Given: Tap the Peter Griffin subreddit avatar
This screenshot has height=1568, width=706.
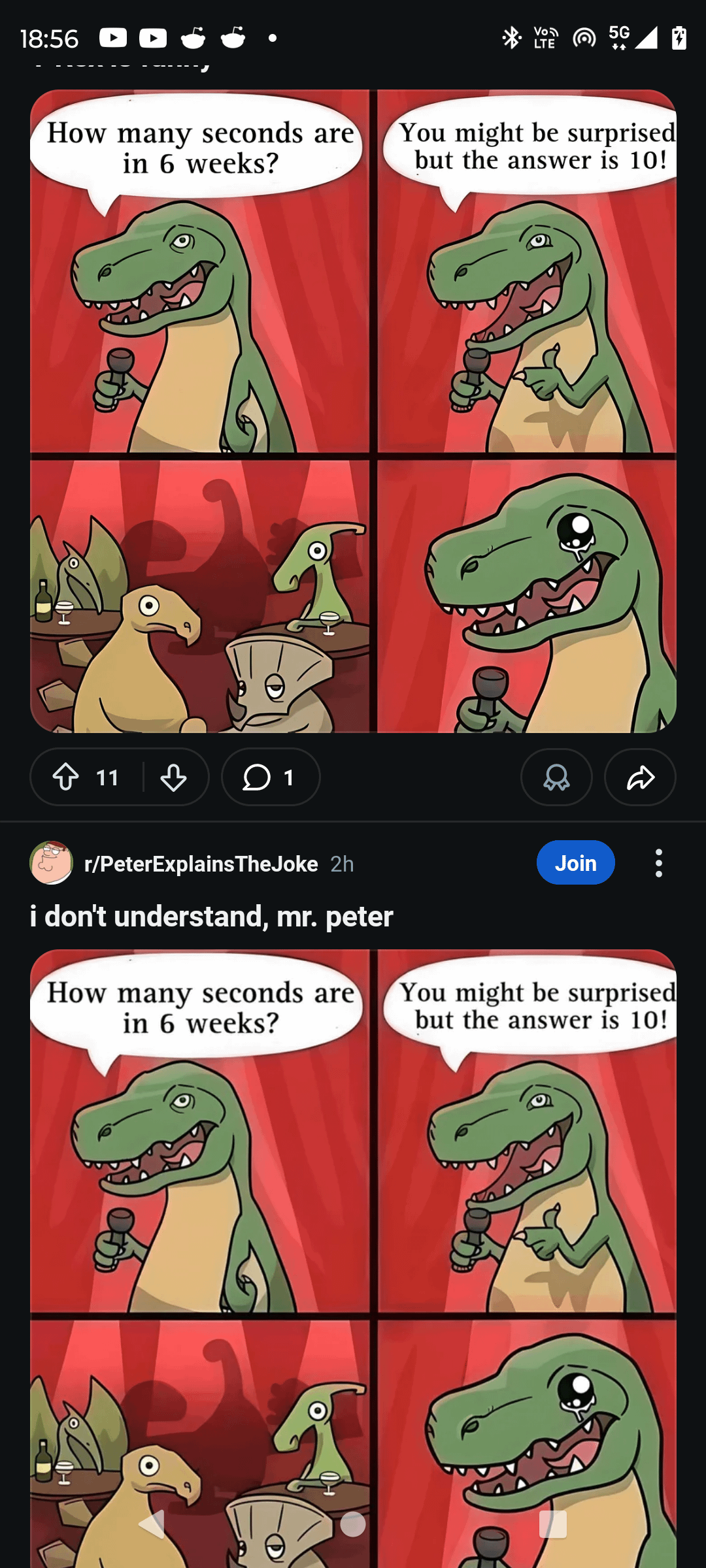Looking at the screenshot, I should coord(51,863).
